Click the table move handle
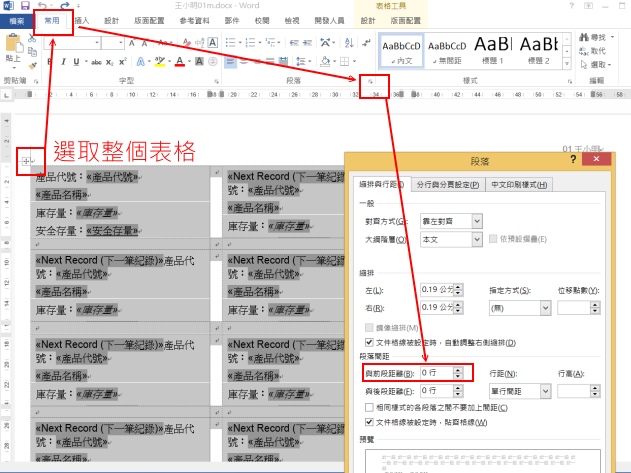The image size is (631, 473). 26,161
